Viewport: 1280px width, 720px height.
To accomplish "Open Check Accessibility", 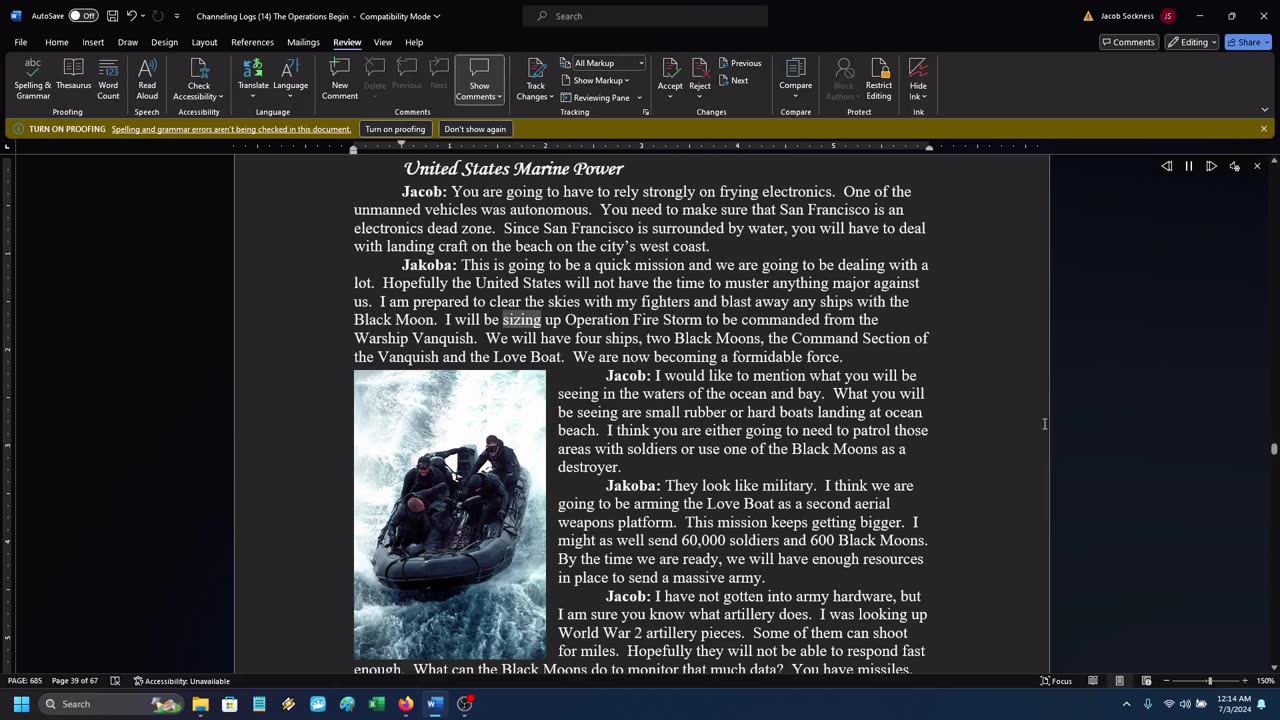I will [x=199, y=79].
